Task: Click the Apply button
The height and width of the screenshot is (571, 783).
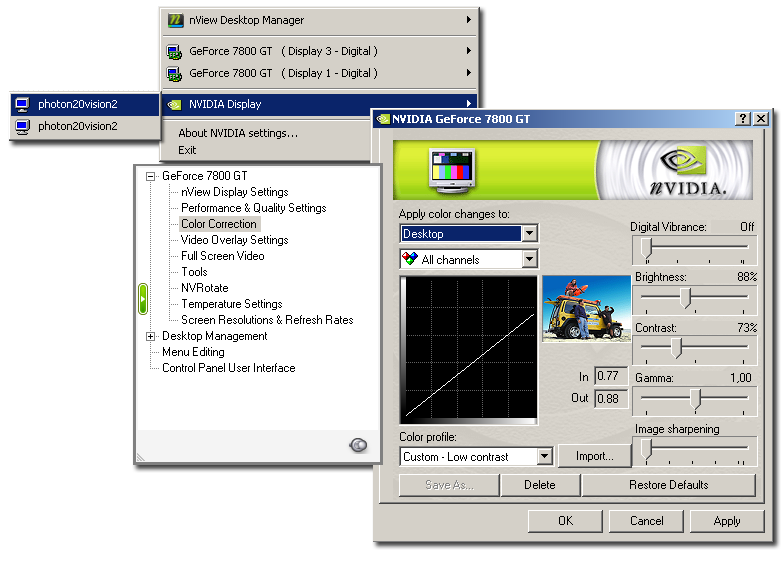Action: coord(727,521)
